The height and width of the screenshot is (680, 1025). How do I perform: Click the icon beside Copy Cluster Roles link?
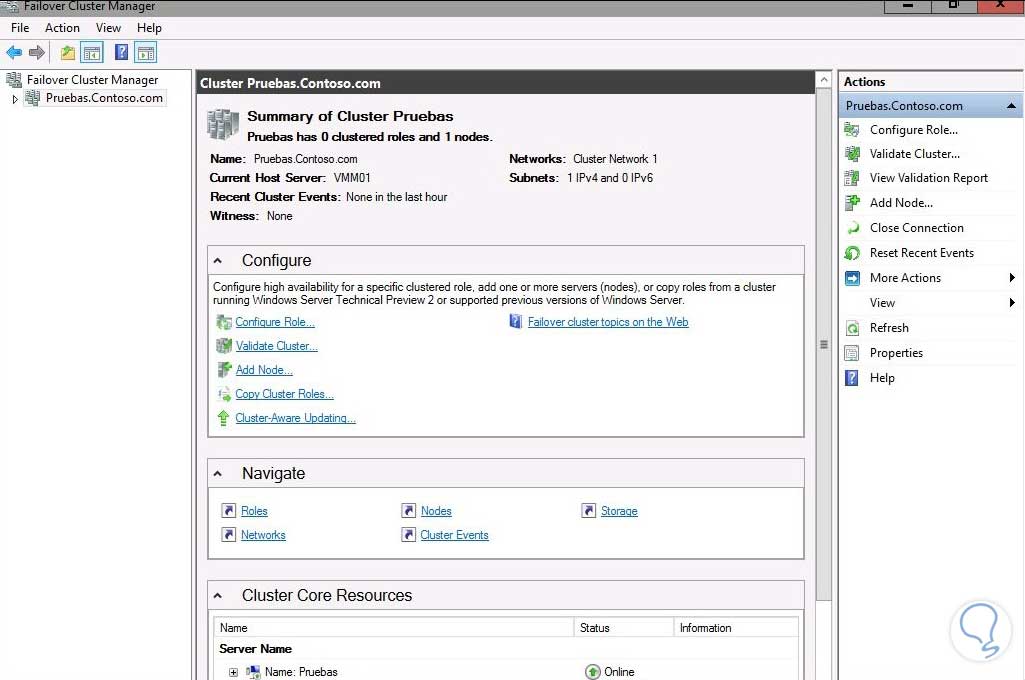coord(224,394)
